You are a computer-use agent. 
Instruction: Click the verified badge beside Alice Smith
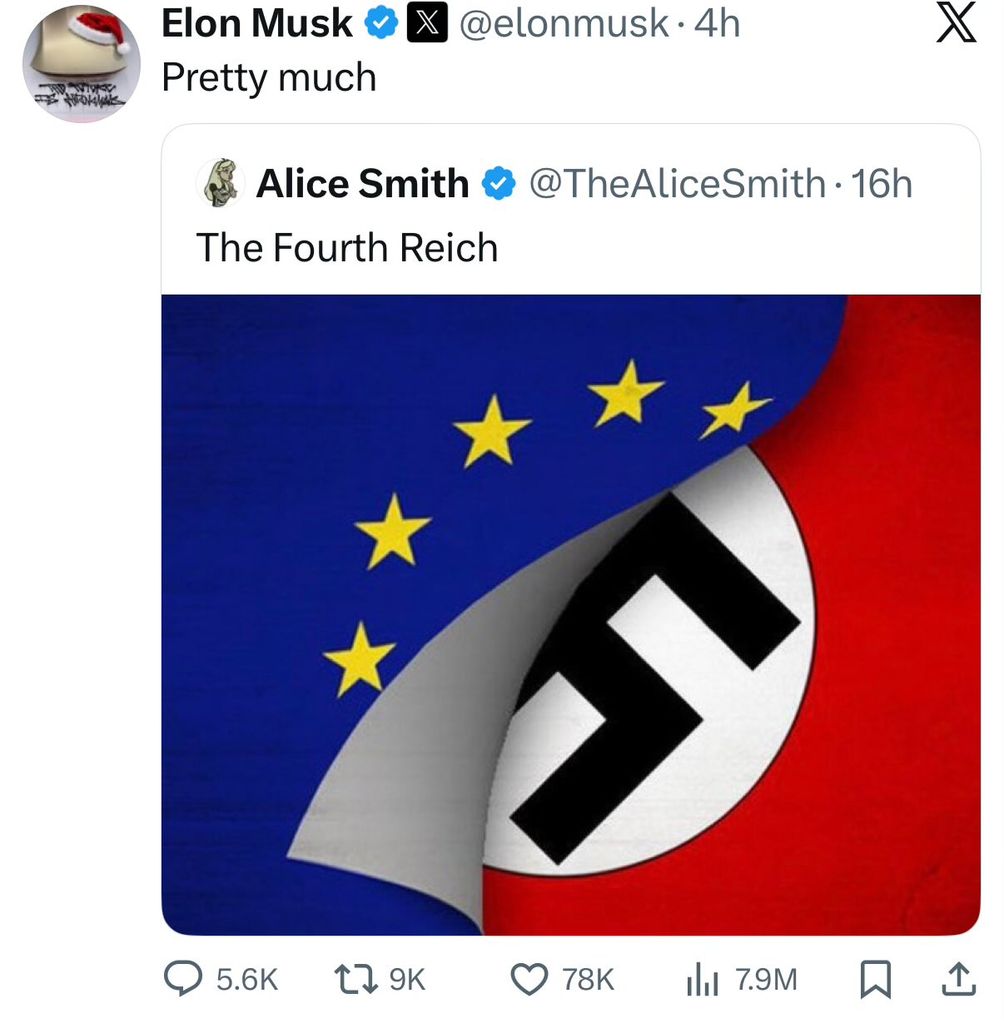point(498,184)
